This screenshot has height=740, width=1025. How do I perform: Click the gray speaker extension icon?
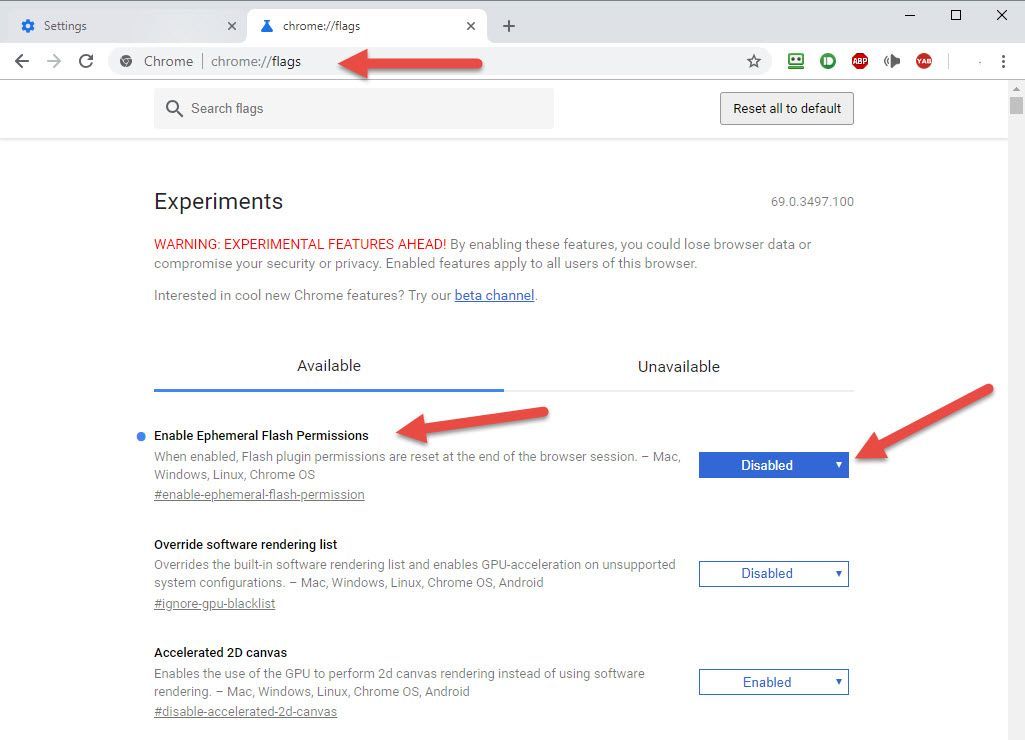[x=892, y=61]
